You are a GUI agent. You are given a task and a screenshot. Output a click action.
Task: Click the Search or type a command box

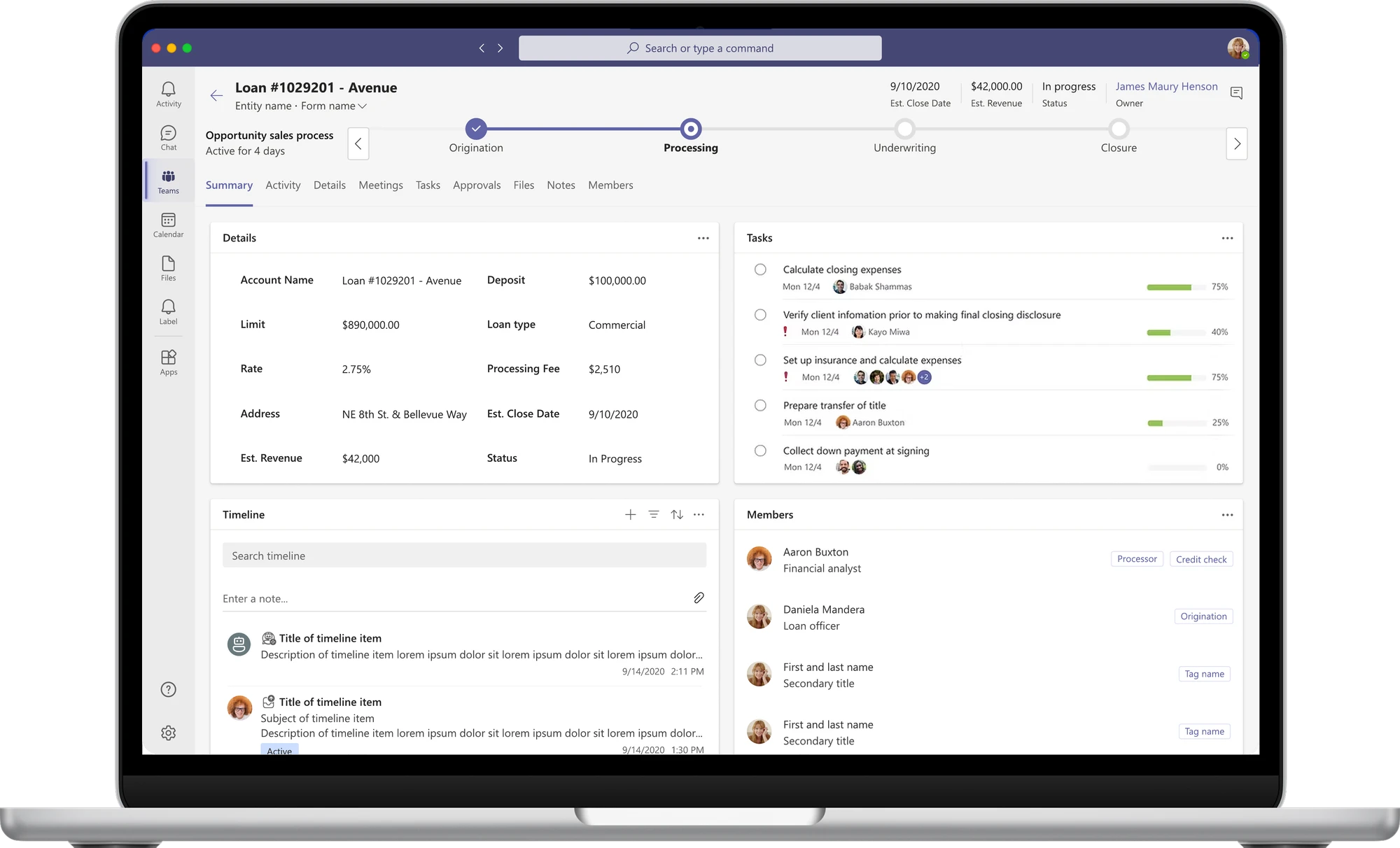point(700,48)
